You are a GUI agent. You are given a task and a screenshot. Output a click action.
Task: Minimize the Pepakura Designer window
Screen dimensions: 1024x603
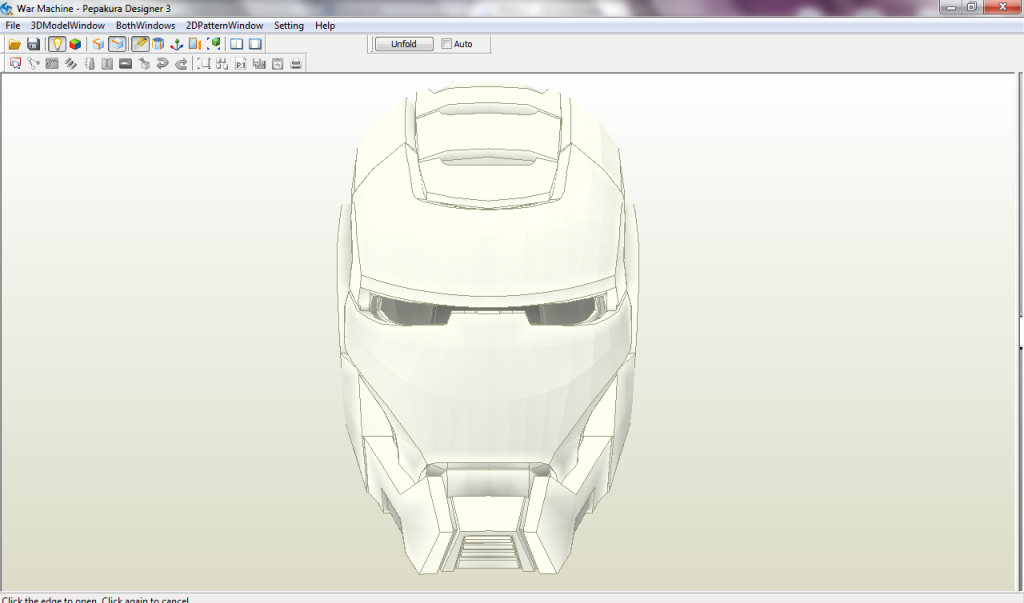tap(951, 7)
